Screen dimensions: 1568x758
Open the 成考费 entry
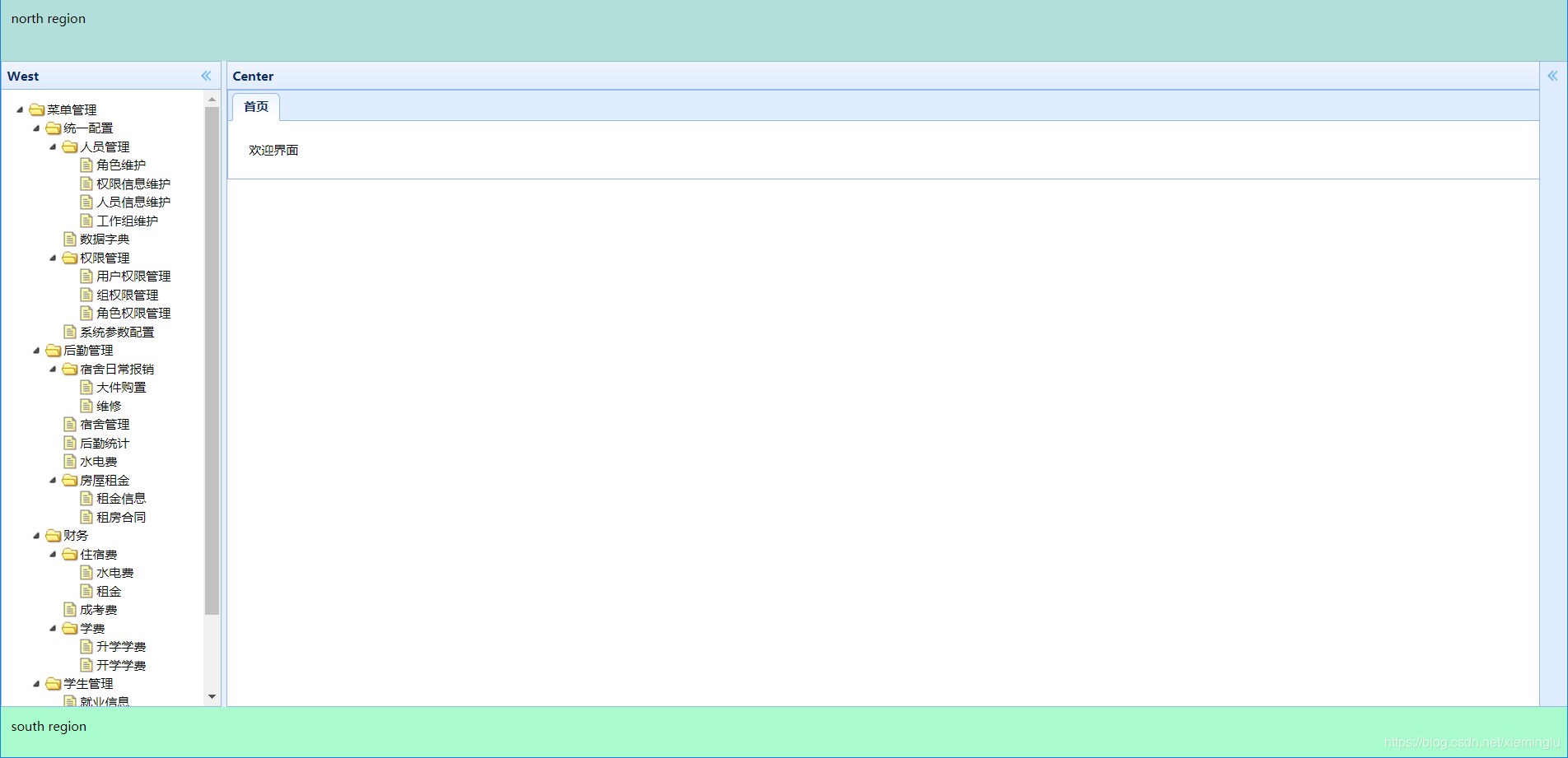click(98, 610)
